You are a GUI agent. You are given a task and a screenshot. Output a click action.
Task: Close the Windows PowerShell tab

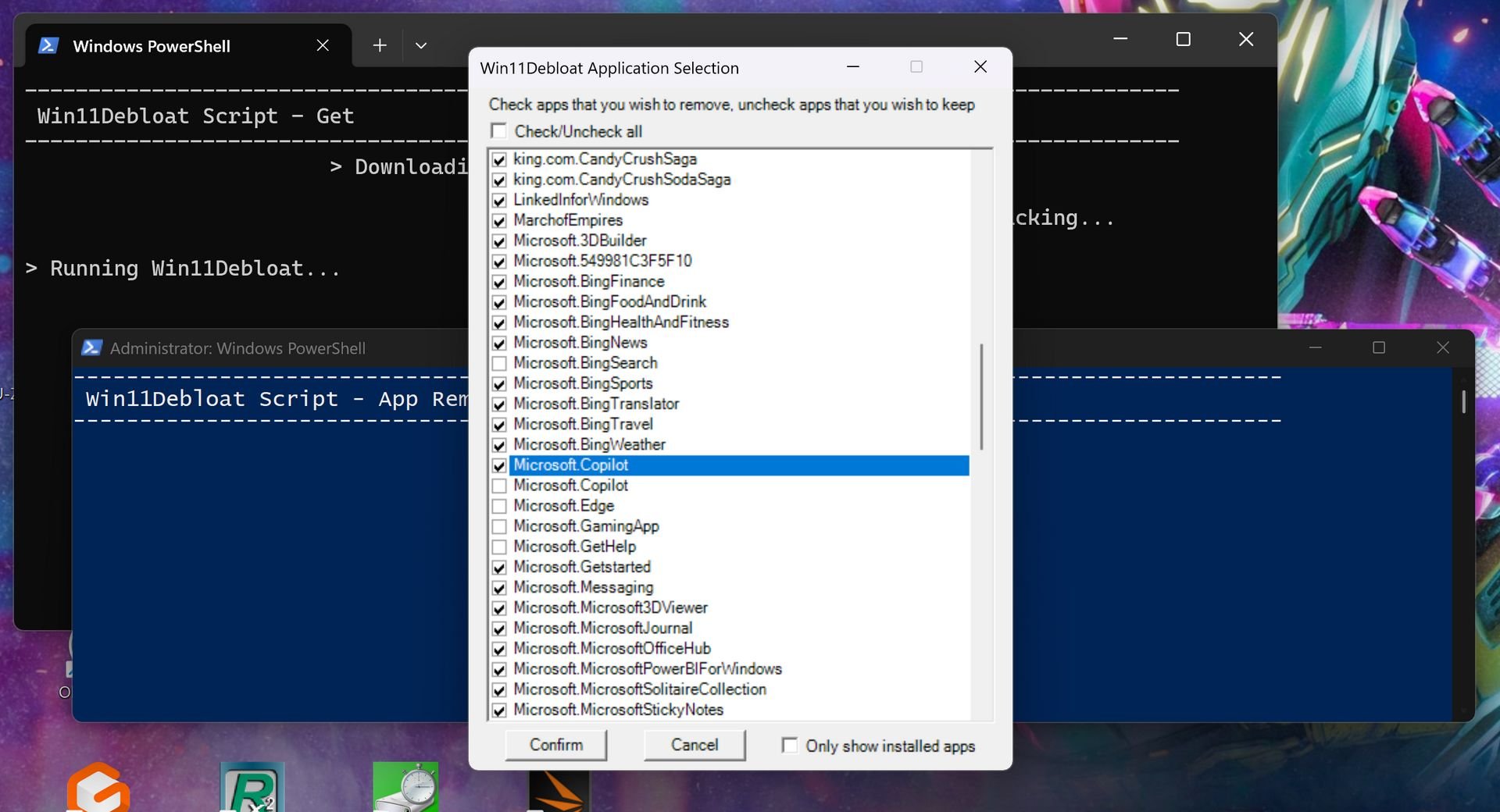pos(323,46)
